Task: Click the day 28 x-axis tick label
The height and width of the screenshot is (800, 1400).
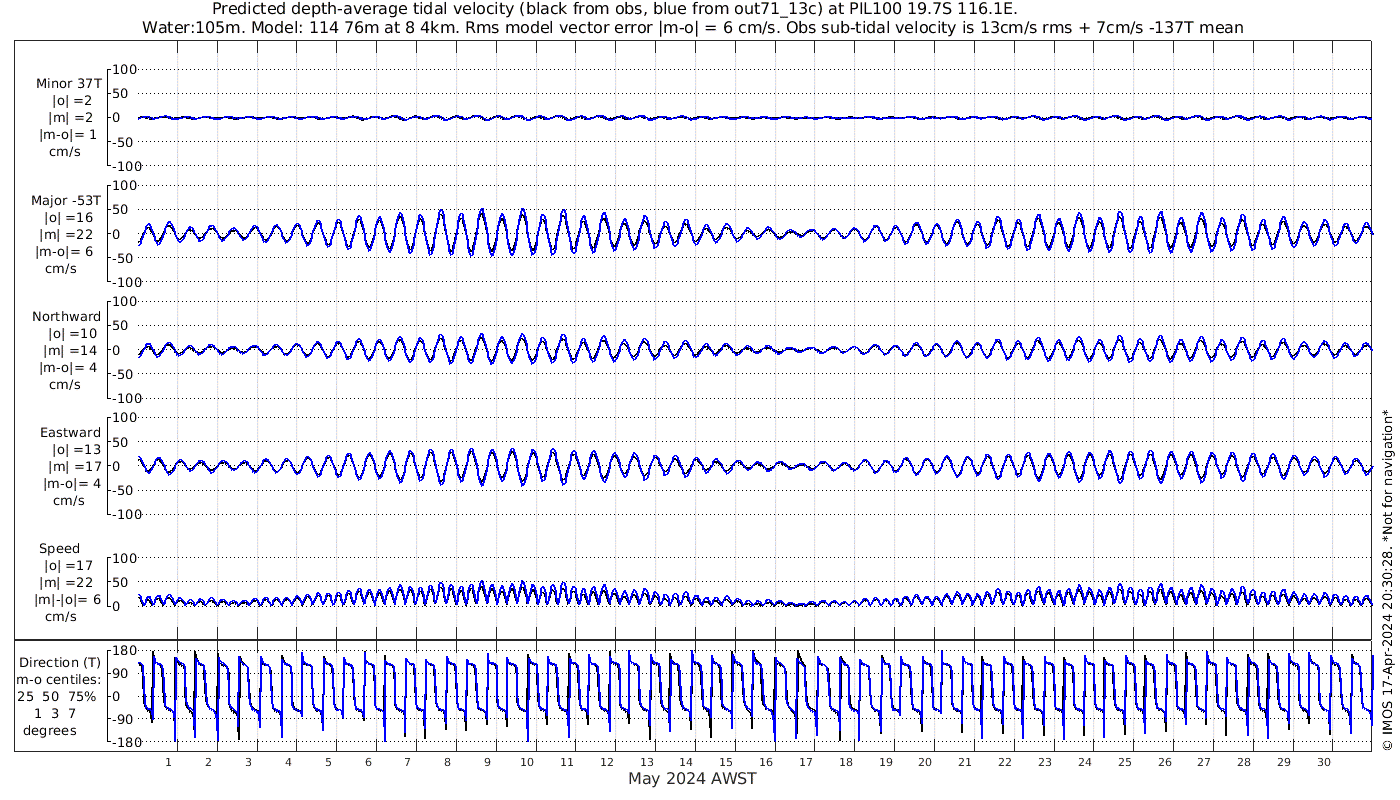Action: pyautogui.click(x=1244, y=763)
